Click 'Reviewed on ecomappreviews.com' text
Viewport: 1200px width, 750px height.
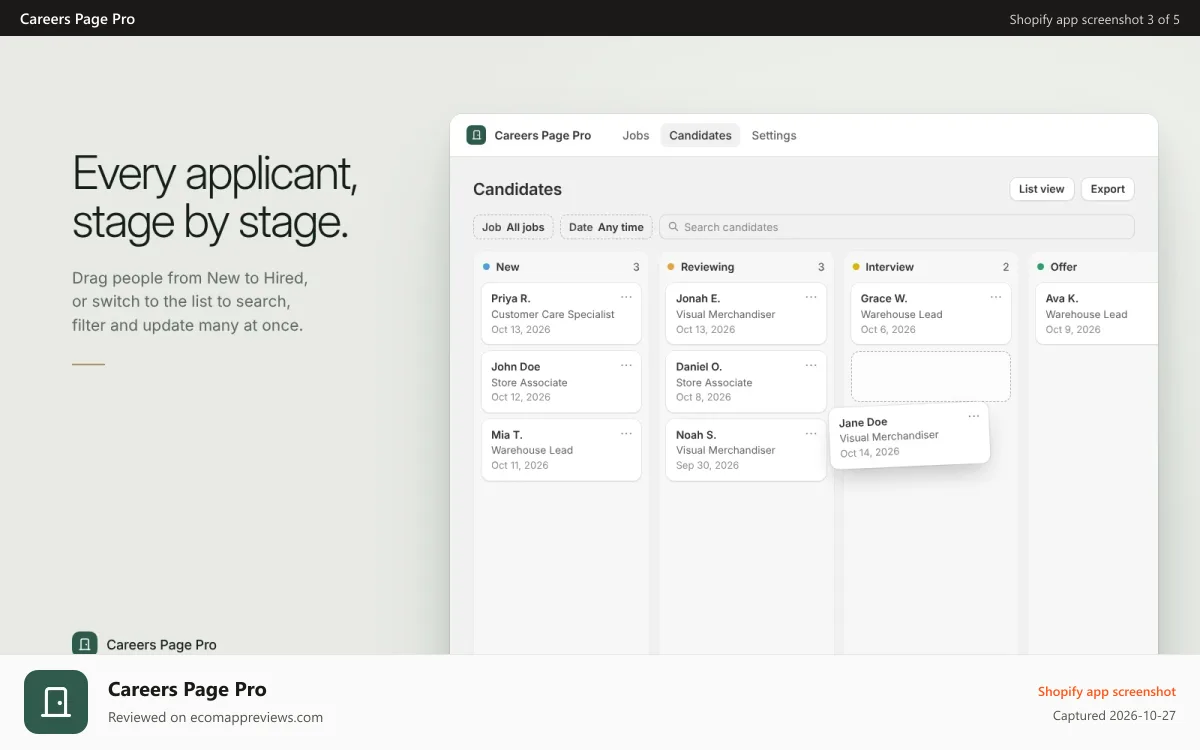(x=215, y=717)
